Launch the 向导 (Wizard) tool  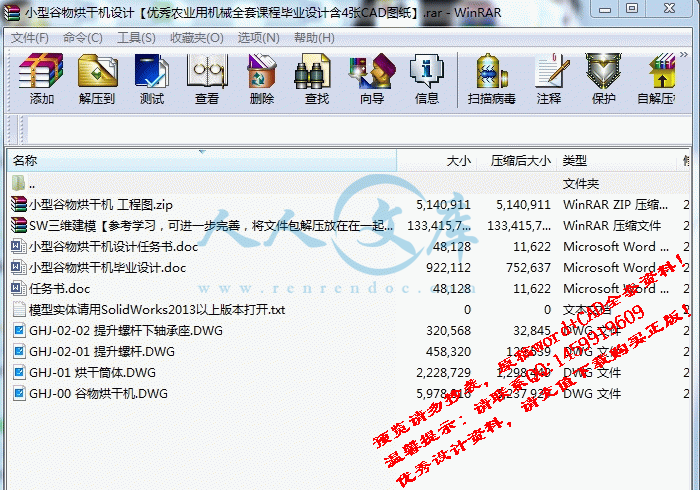372,71
